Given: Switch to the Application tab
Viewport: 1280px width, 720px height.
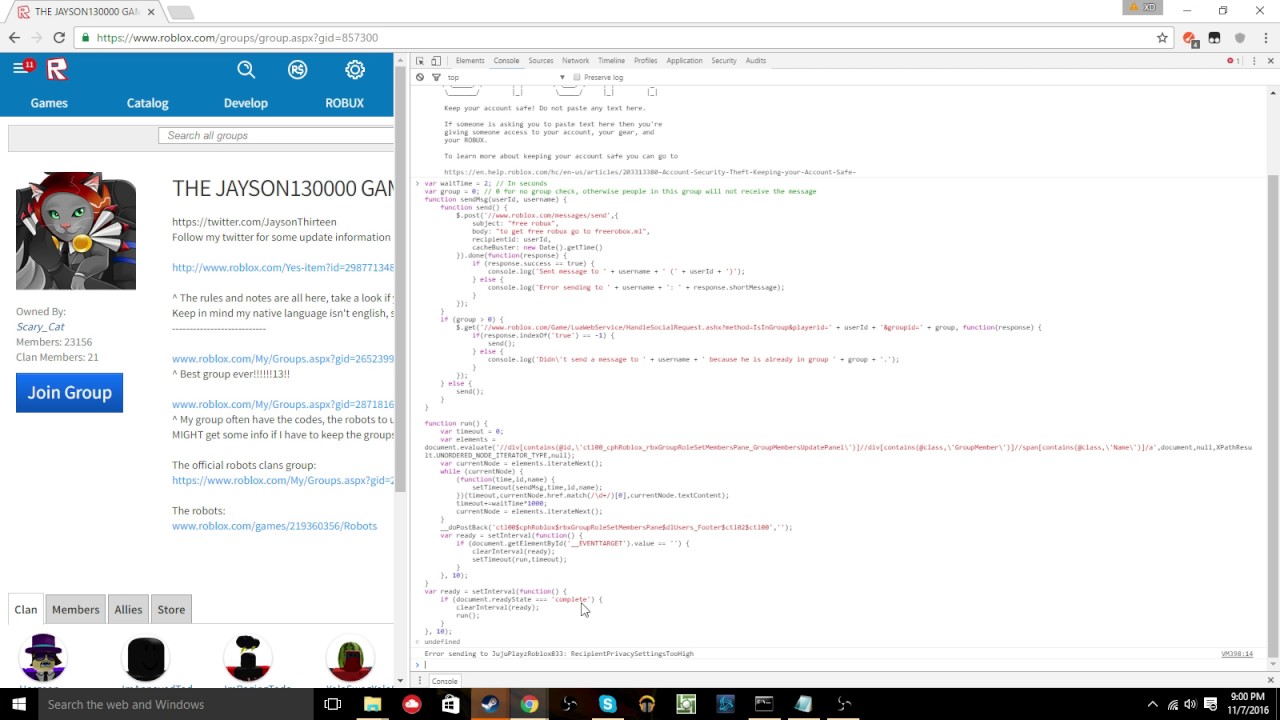Looking at the screenshot, I should (x=684, y=61).
